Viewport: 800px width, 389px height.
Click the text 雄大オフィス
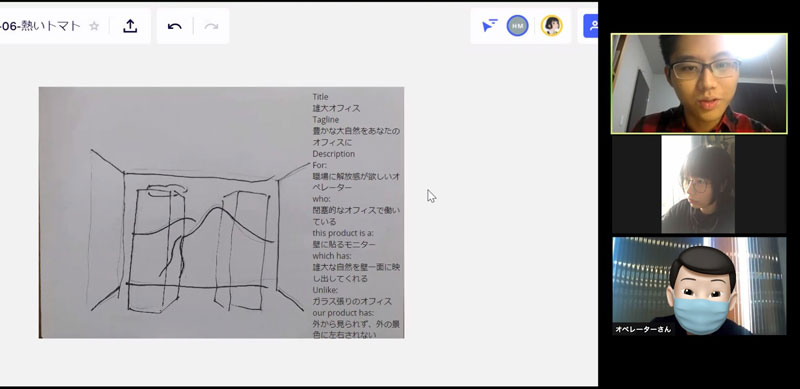[x=336, y=108]
